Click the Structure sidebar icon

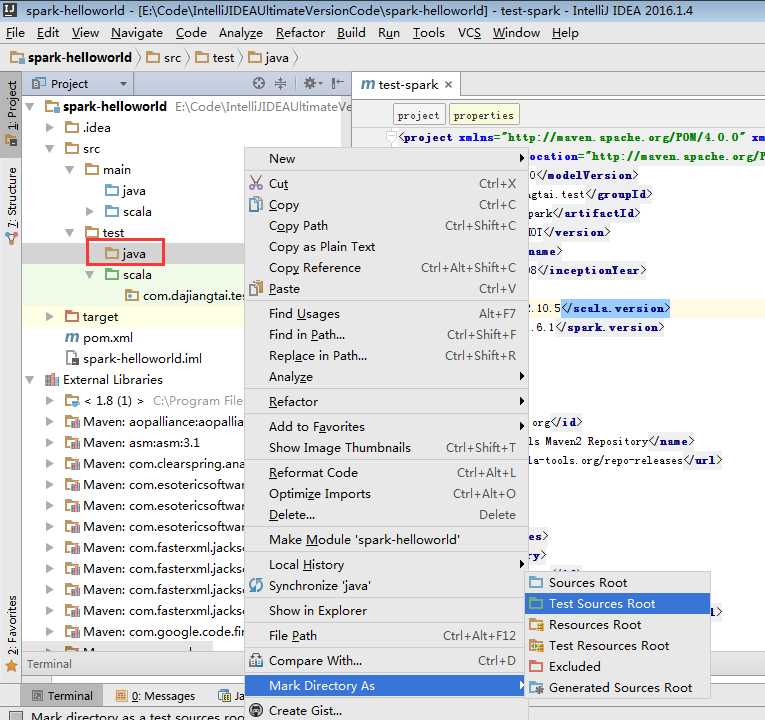(11, 238)
